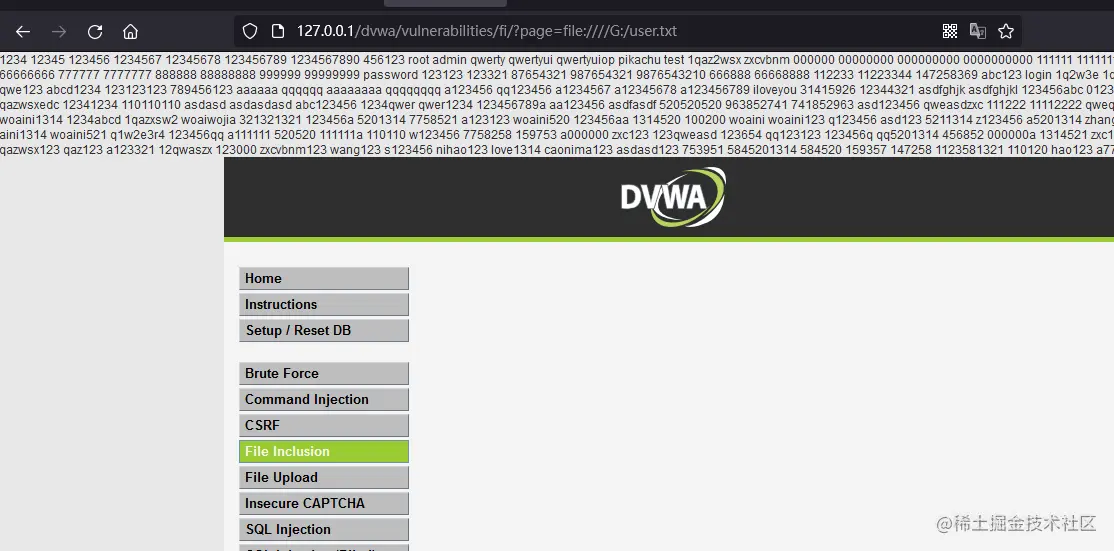Go back to the previous page
Screen dimensions: 1114x551
[x=23, y=31]
